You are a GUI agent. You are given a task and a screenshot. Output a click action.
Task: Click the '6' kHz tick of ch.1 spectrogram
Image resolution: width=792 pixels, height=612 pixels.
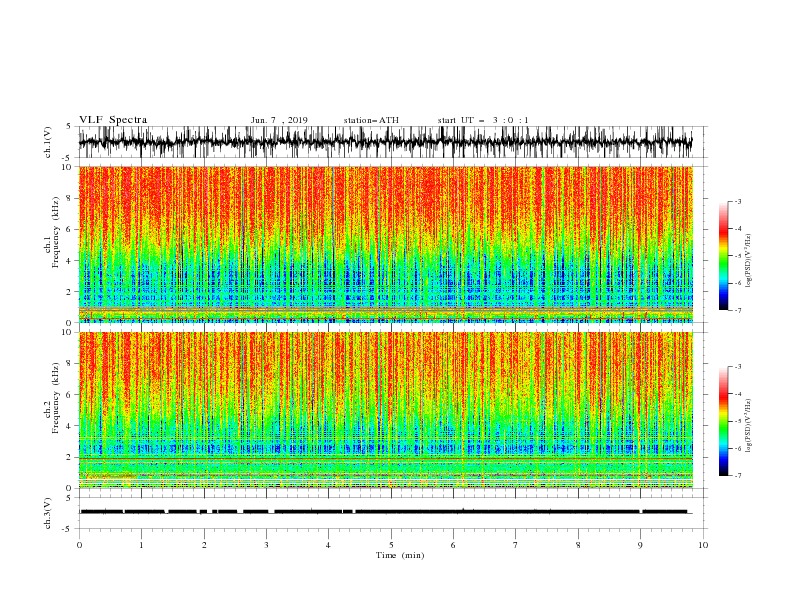click(69, 229)
